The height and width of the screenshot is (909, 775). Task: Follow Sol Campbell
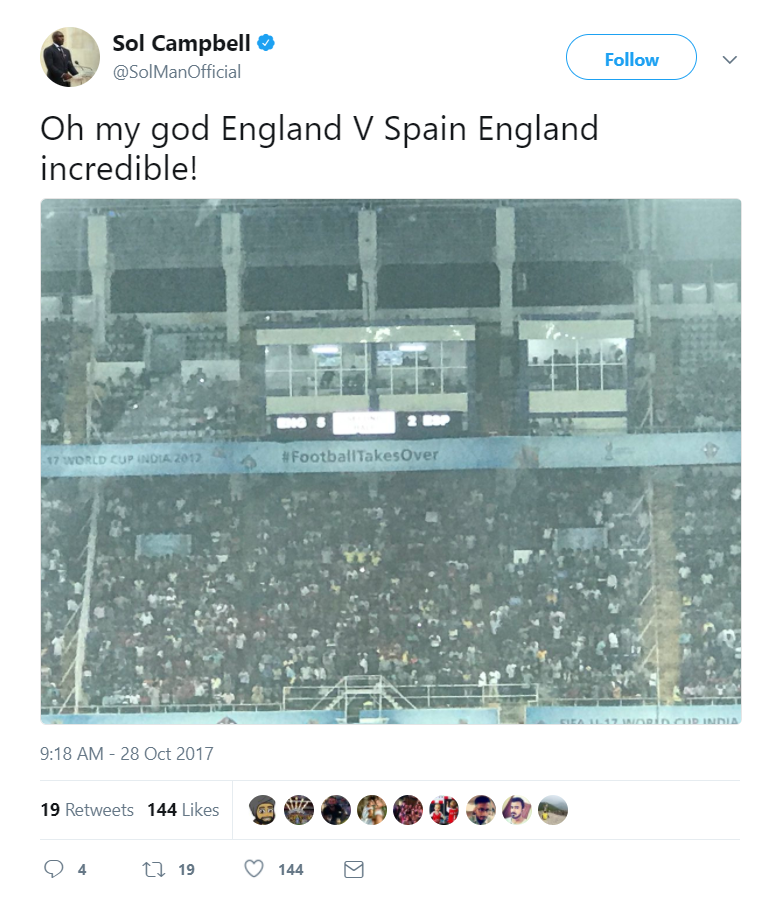(x=631, y=58)
